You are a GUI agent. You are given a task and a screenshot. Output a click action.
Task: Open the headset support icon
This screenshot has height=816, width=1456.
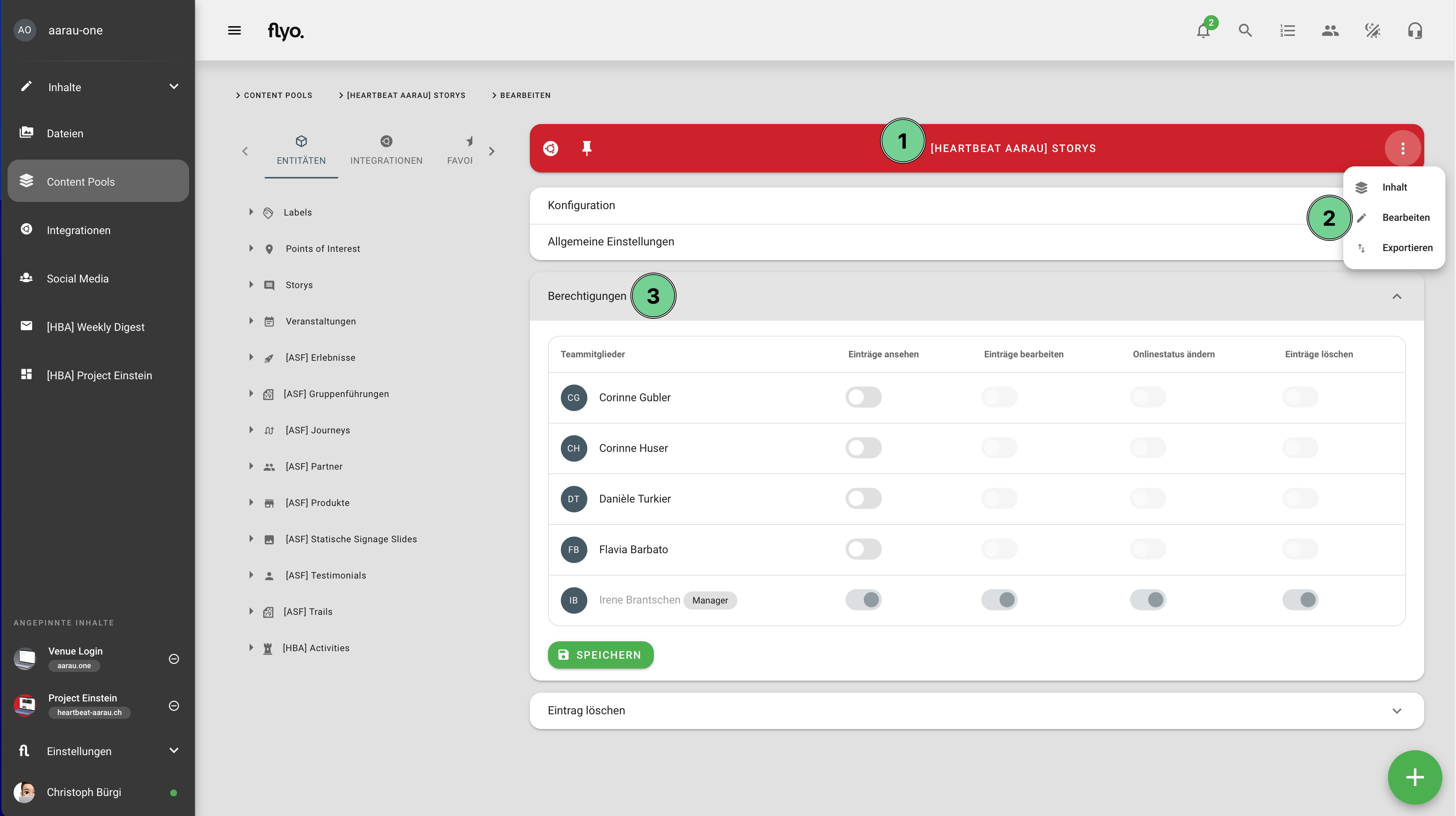tap(1415, 31)
